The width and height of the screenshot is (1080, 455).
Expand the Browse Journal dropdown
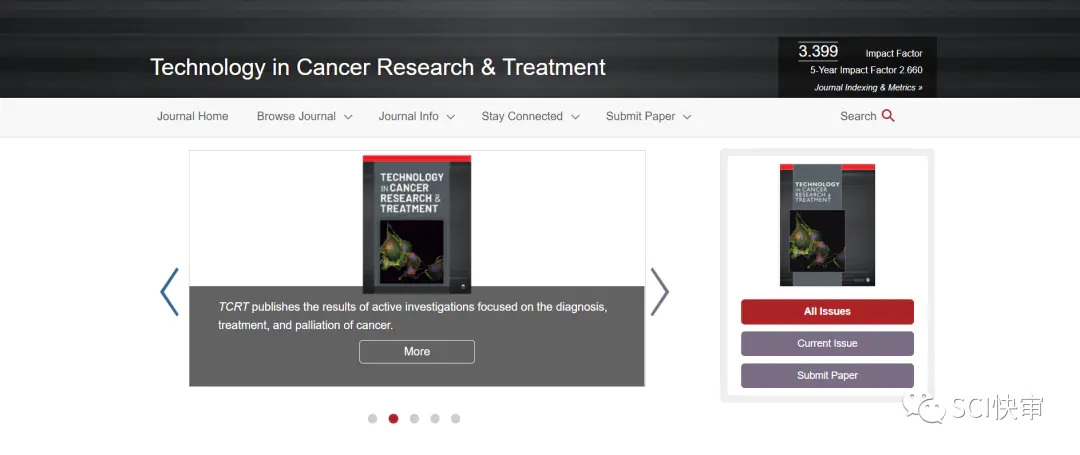tap(304, 117)
